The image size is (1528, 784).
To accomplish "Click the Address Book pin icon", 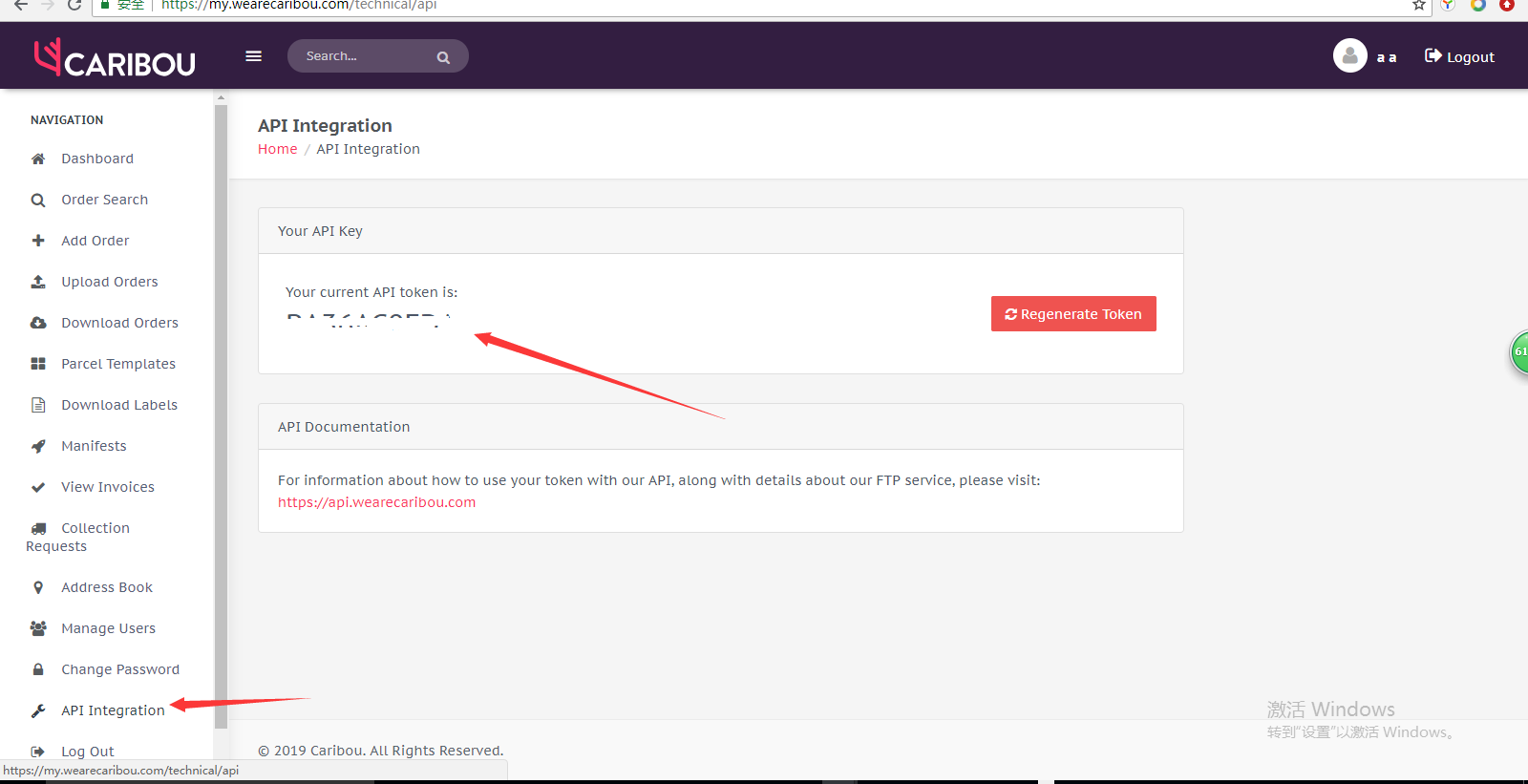I will (38, 587).
